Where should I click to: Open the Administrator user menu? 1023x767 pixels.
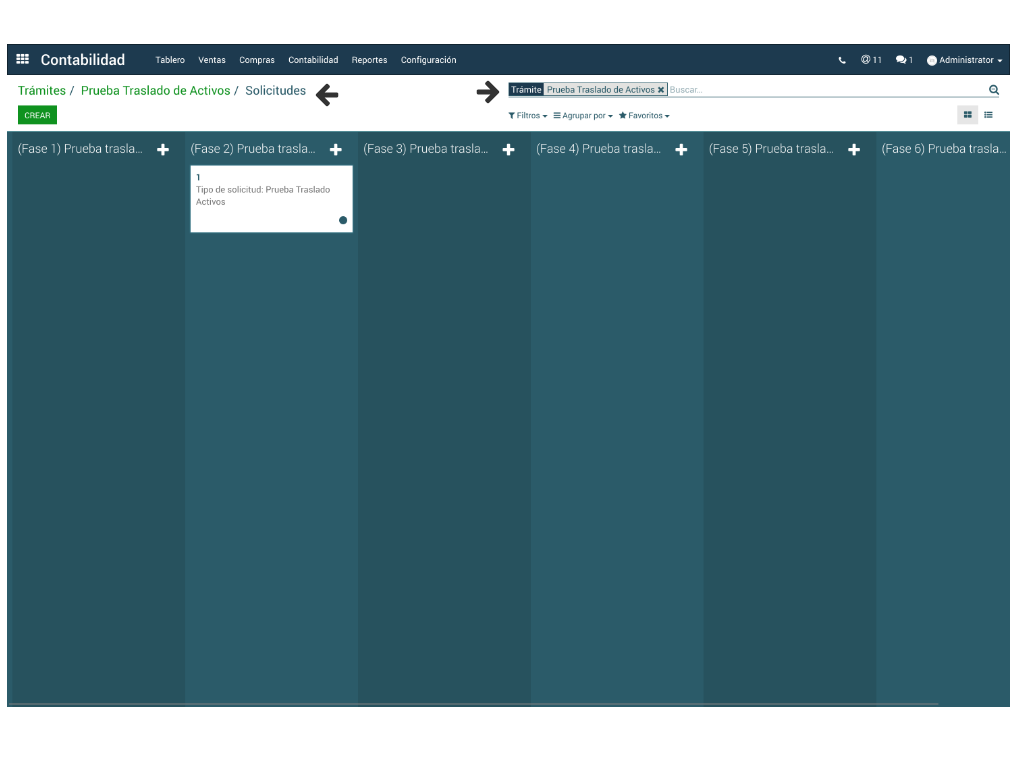(965, 61)
